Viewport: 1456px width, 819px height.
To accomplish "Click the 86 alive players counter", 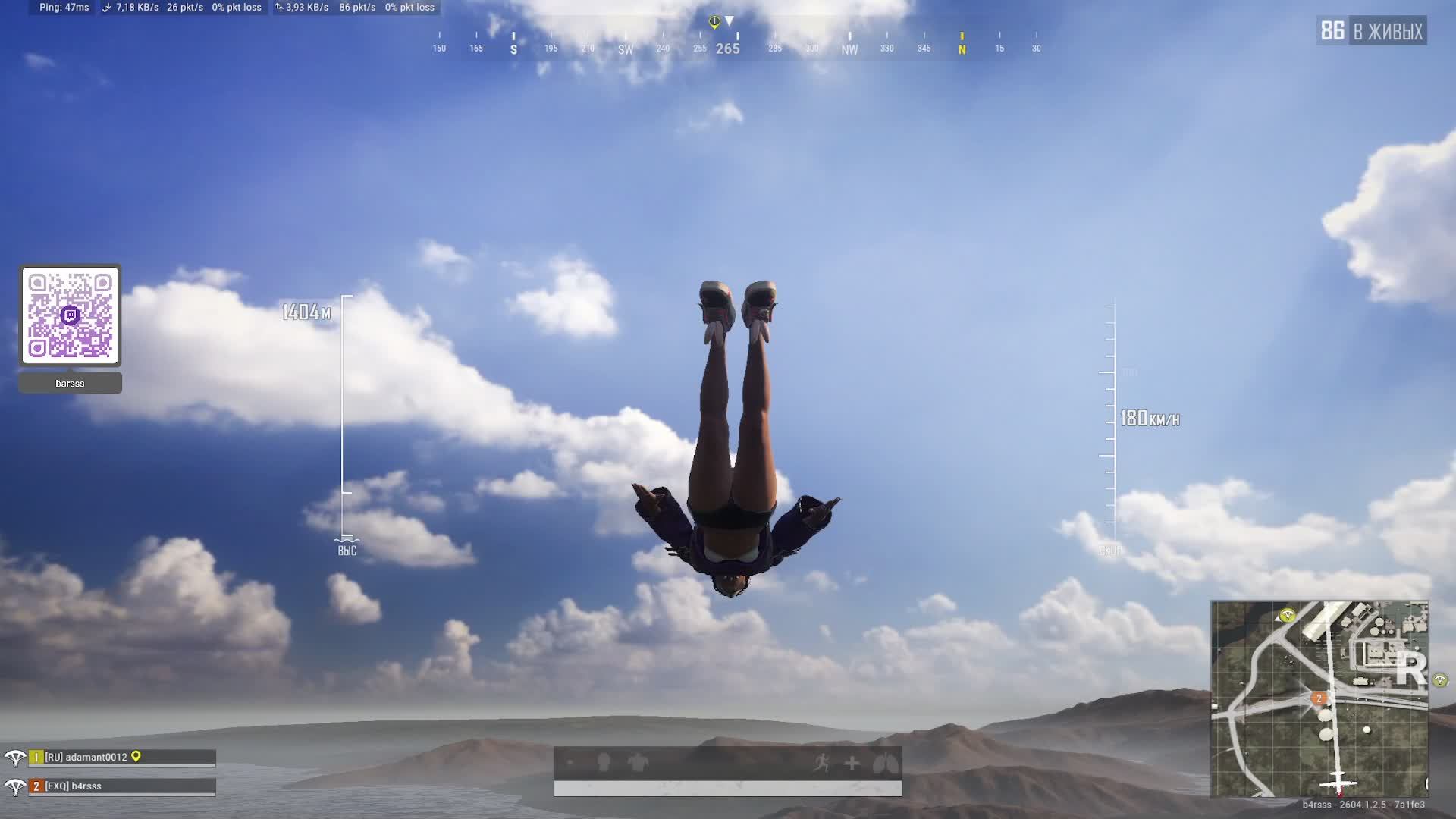I will (x=1371, y=31).
